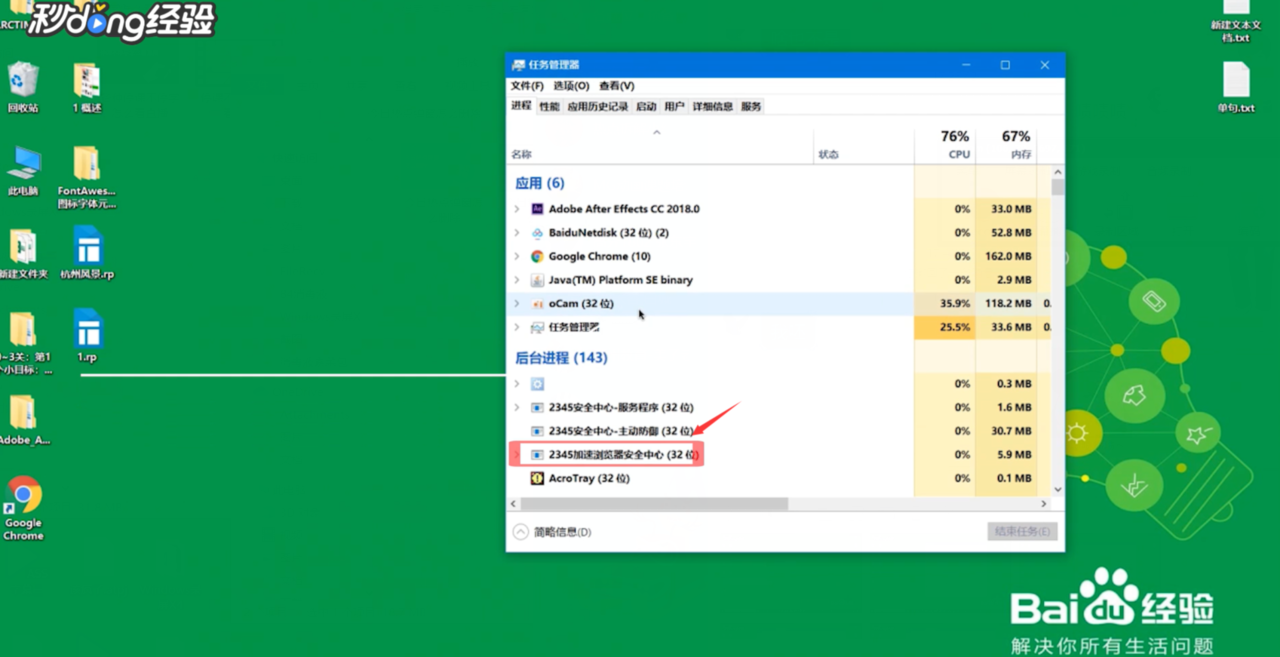This screenshot has width=1280, height=657.
Task: Expand the unnamed 0.3 MB background process
Action: point(517,384)
